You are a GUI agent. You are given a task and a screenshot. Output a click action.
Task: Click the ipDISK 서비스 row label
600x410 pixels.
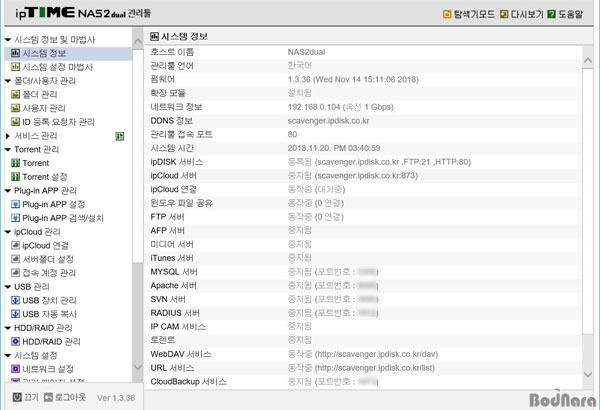tap(177, 162)
